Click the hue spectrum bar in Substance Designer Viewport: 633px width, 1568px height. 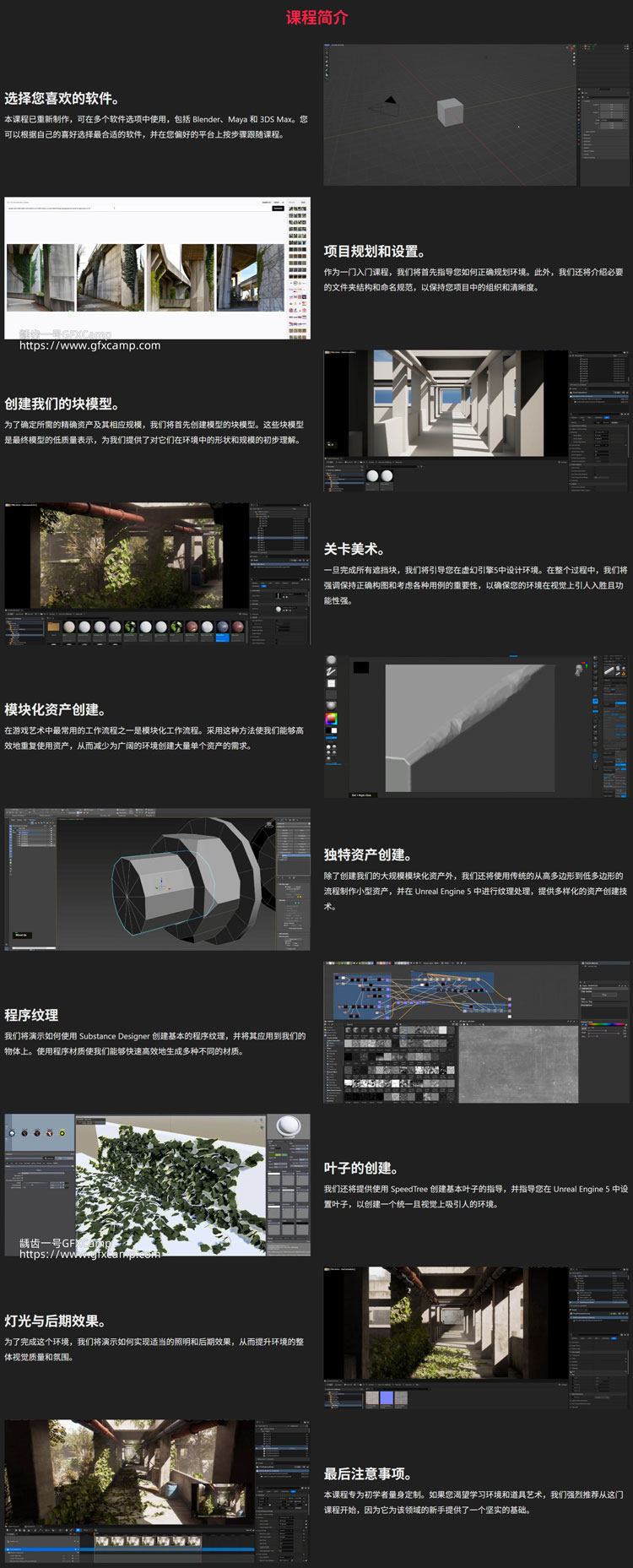click(607, 1024)
